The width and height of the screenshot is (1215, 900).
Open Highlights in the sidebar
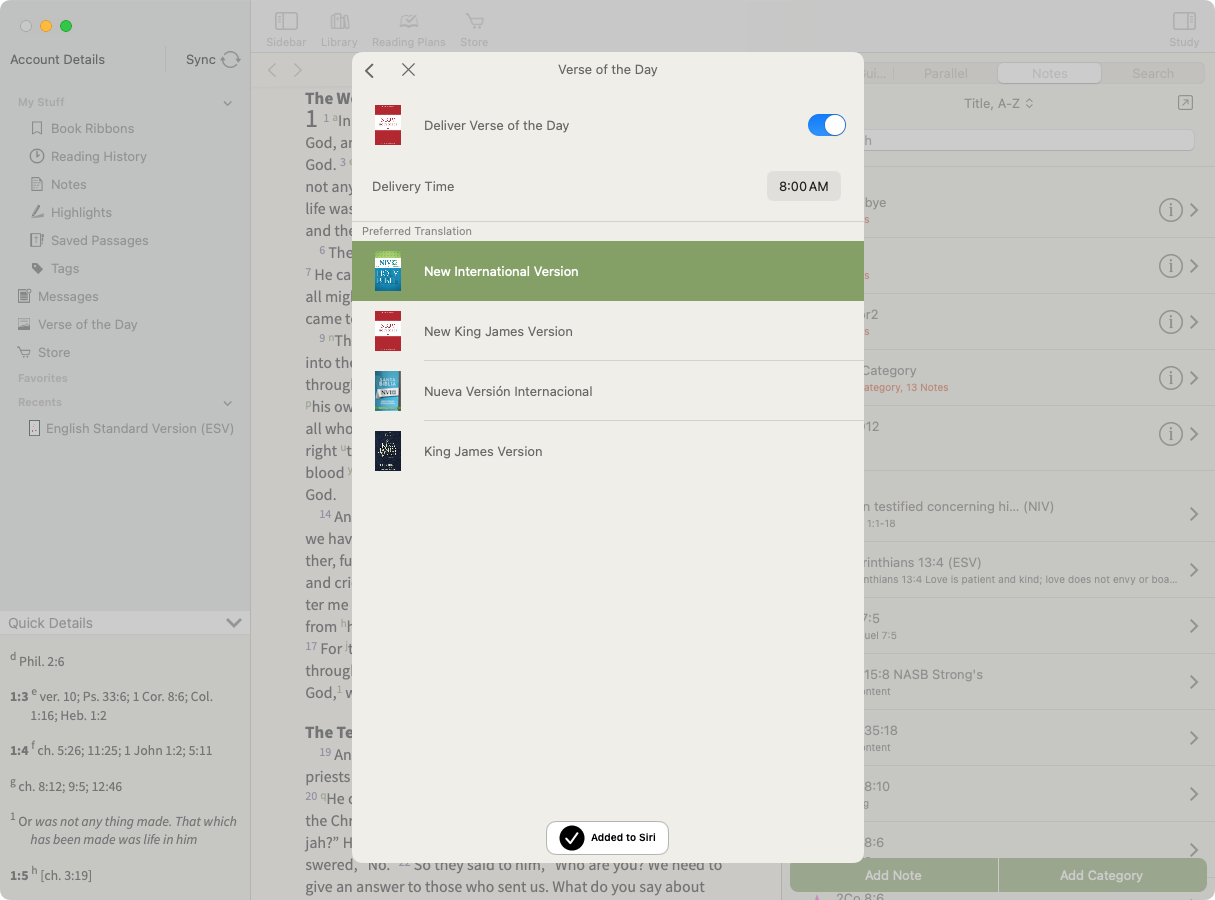(81, 212)
